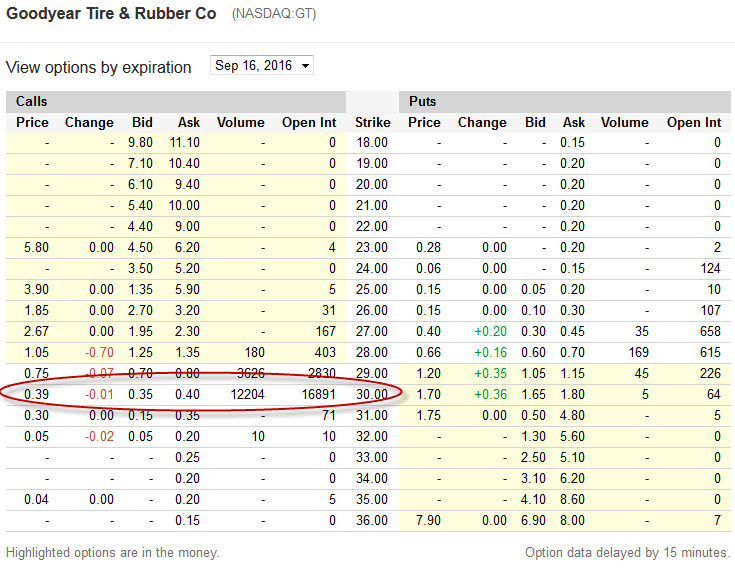Select the Puts section header
This screenshot has height=569, width=735.
click(422, 101)
